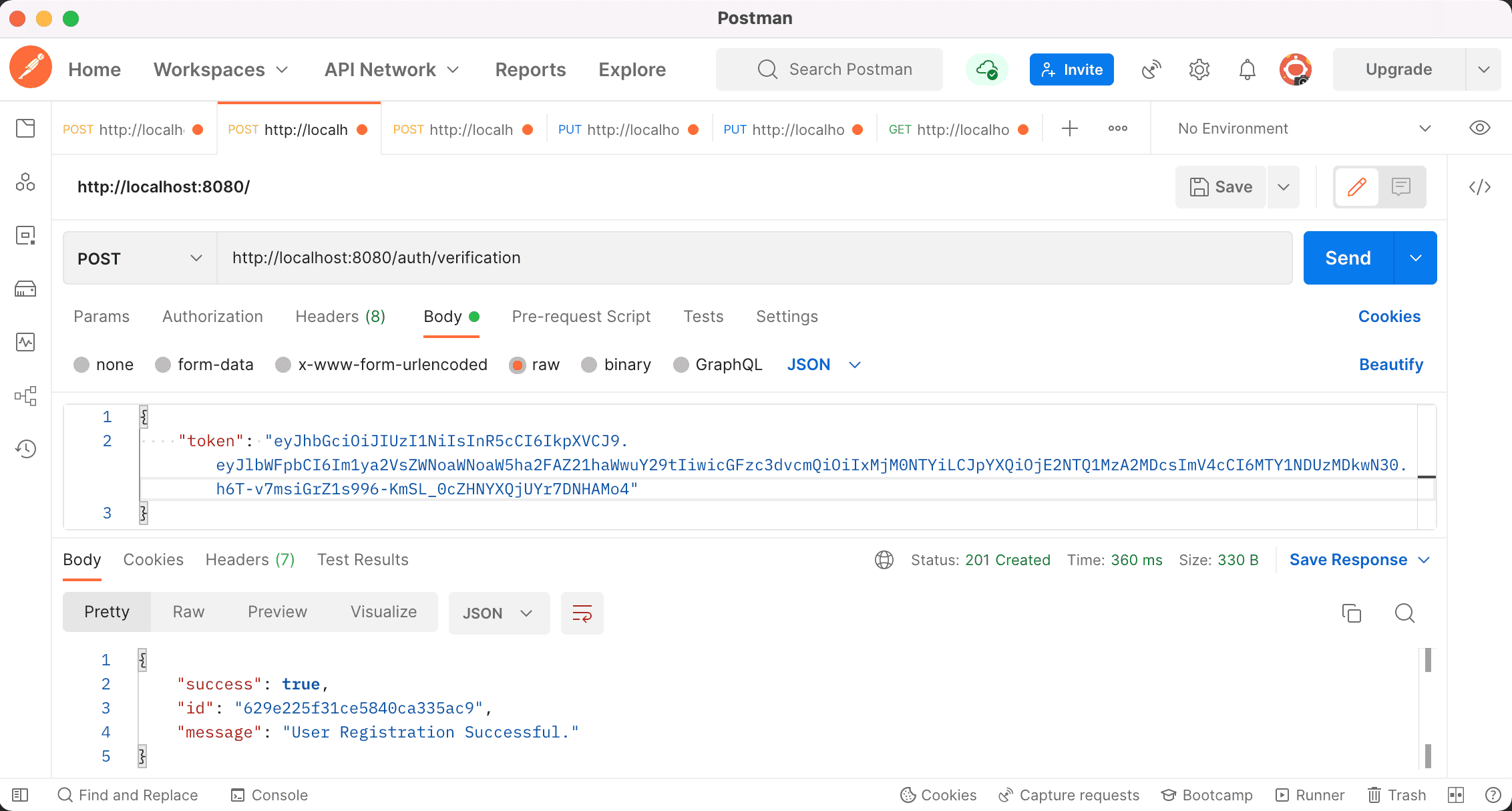Image resolution: width=1512 pixels, height=811 pixels.
Task: Toggle the response line wrap icon
Action: (x=582, y=613)
